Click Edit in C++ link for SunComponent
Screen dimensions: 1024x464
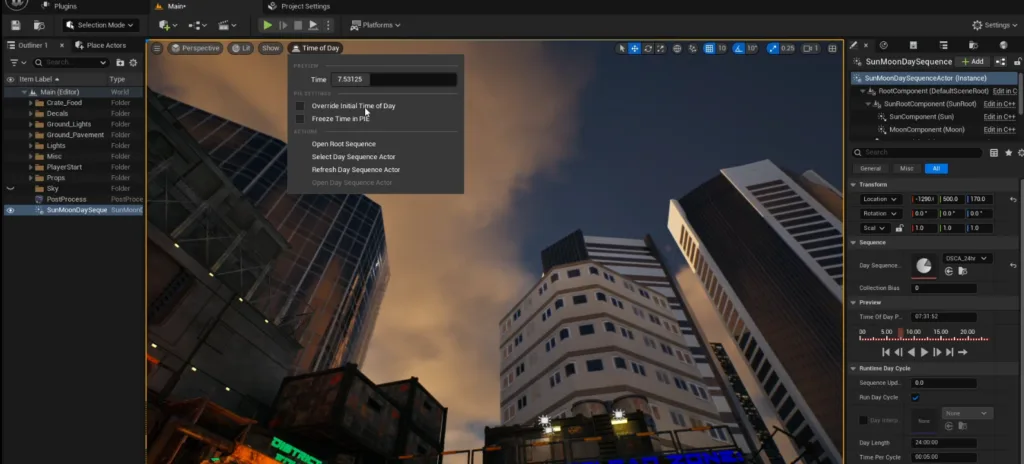coord(1000,117)
